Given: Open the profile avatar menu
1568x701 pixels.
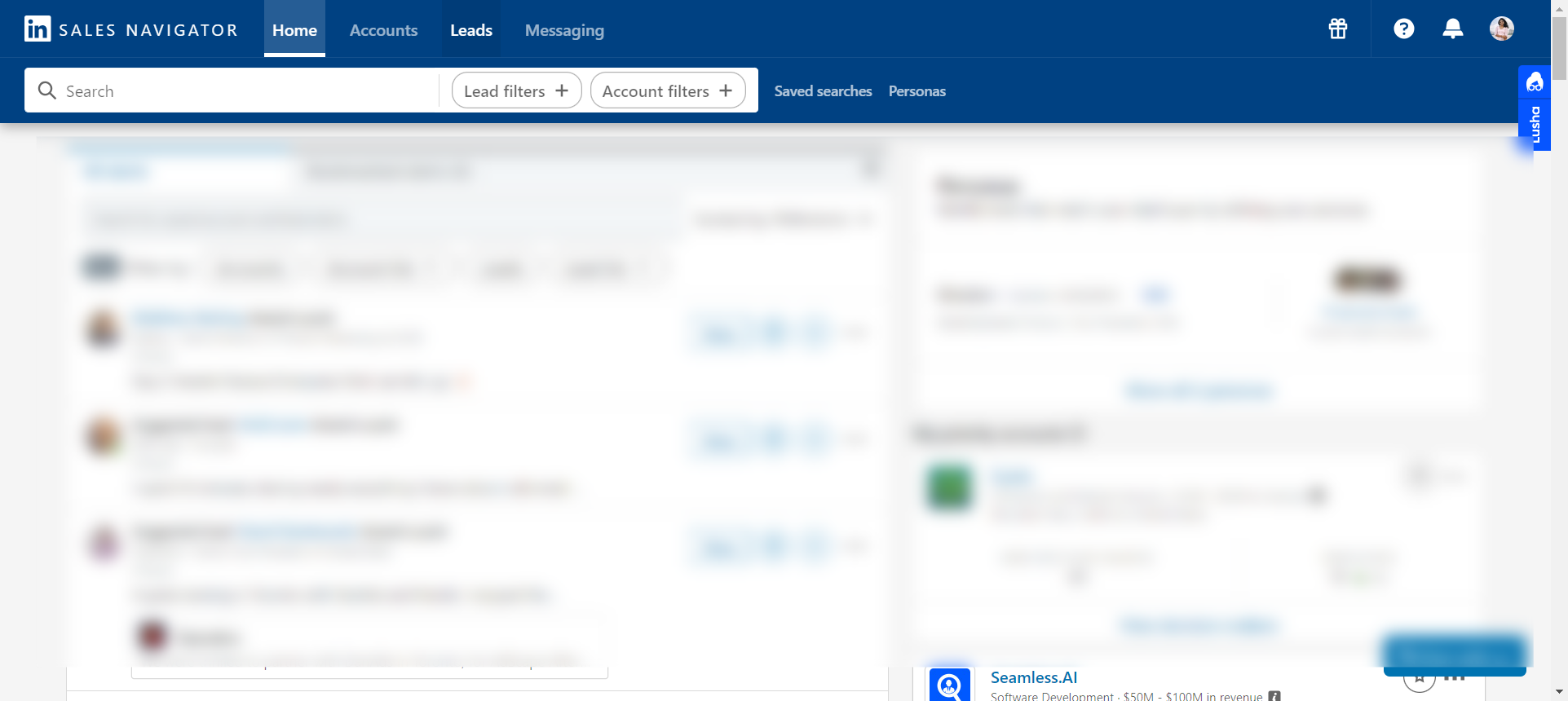Looking at the screenshot, I should (1501, 29).
